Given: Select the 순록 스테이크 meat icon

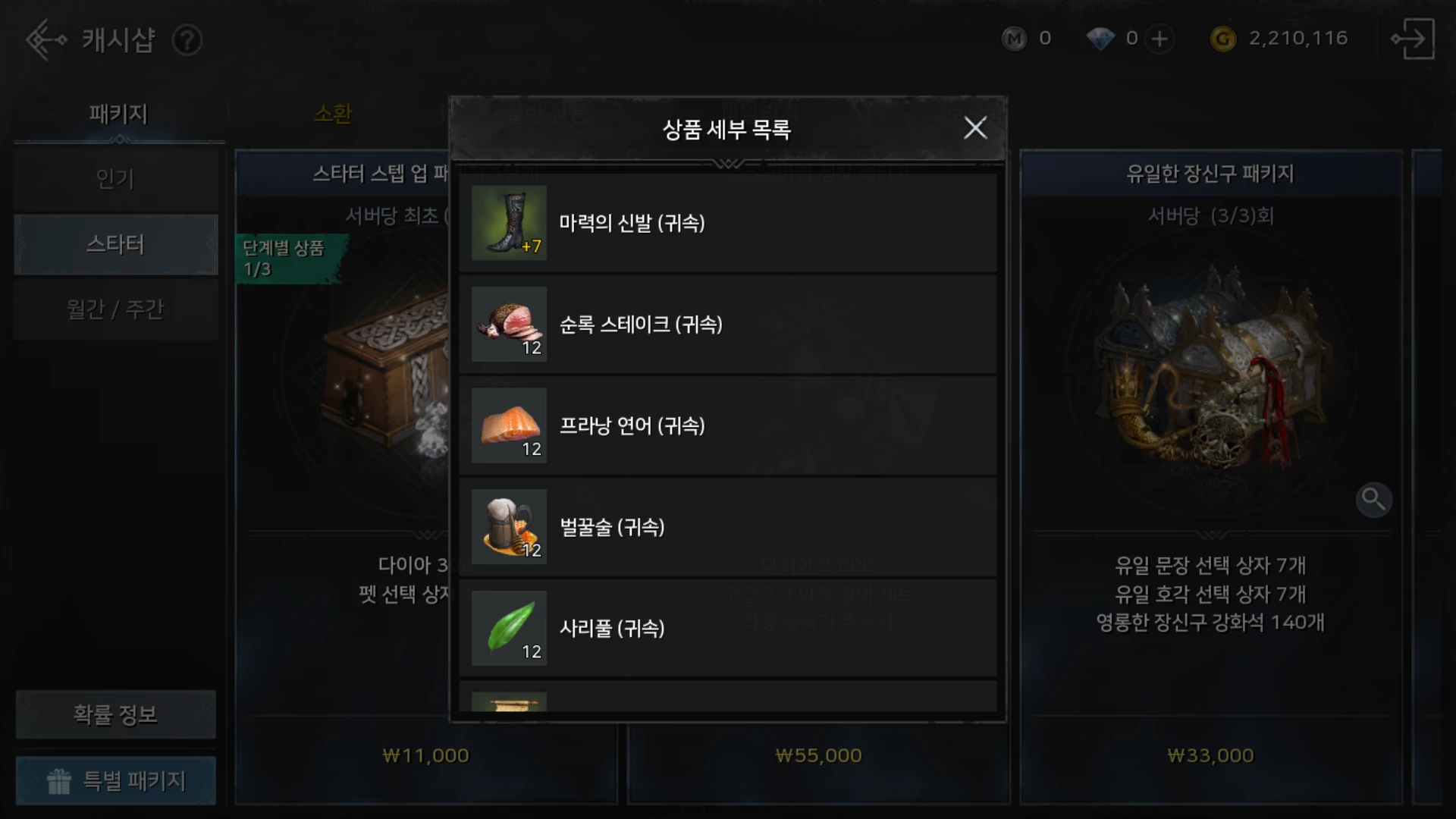Looking at the screenshot, I should [509, 324].
